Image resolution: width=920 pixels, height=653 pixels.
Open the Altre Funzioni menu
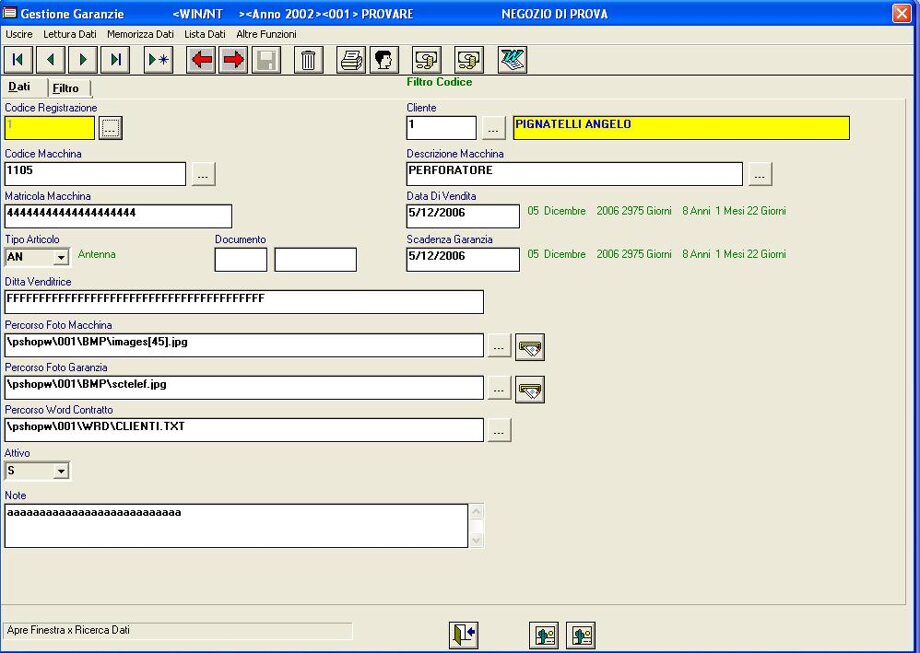[266, 34]
